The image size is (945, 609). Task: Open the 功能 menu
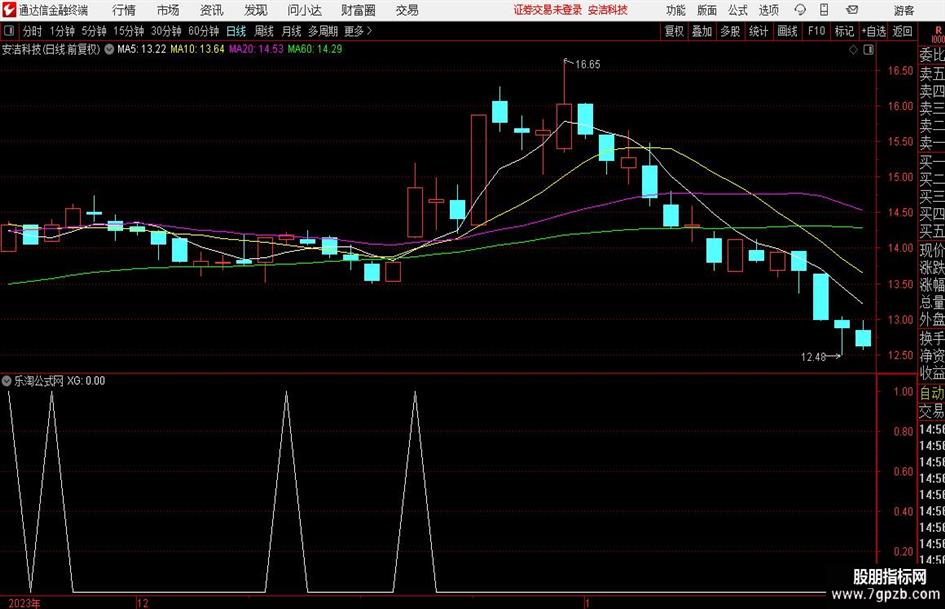click(x=676, y=10)
